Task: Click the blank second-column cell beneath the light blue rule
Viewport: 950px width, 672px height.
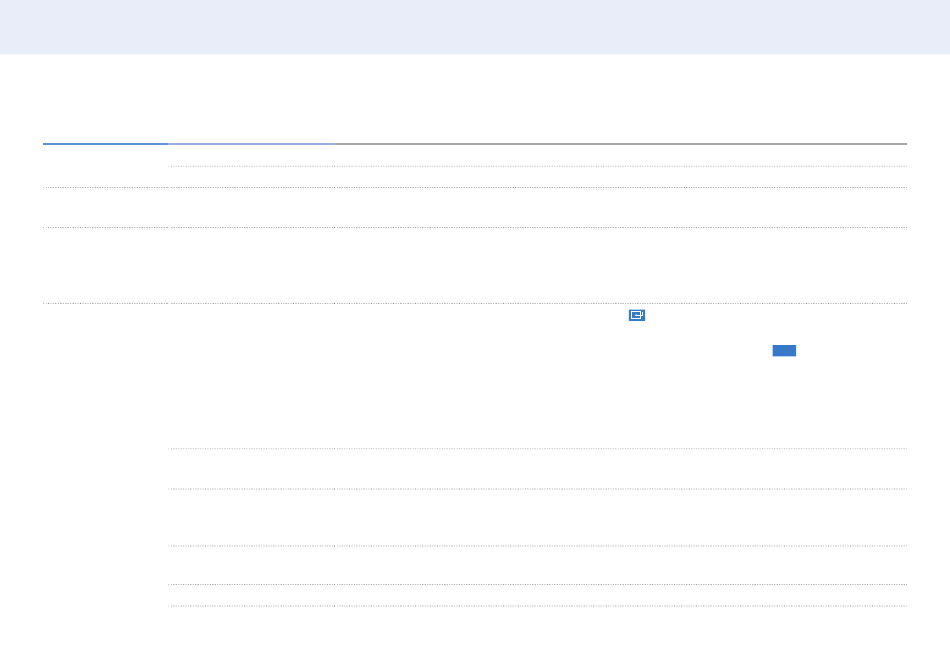Action: [x=251, y=156]
